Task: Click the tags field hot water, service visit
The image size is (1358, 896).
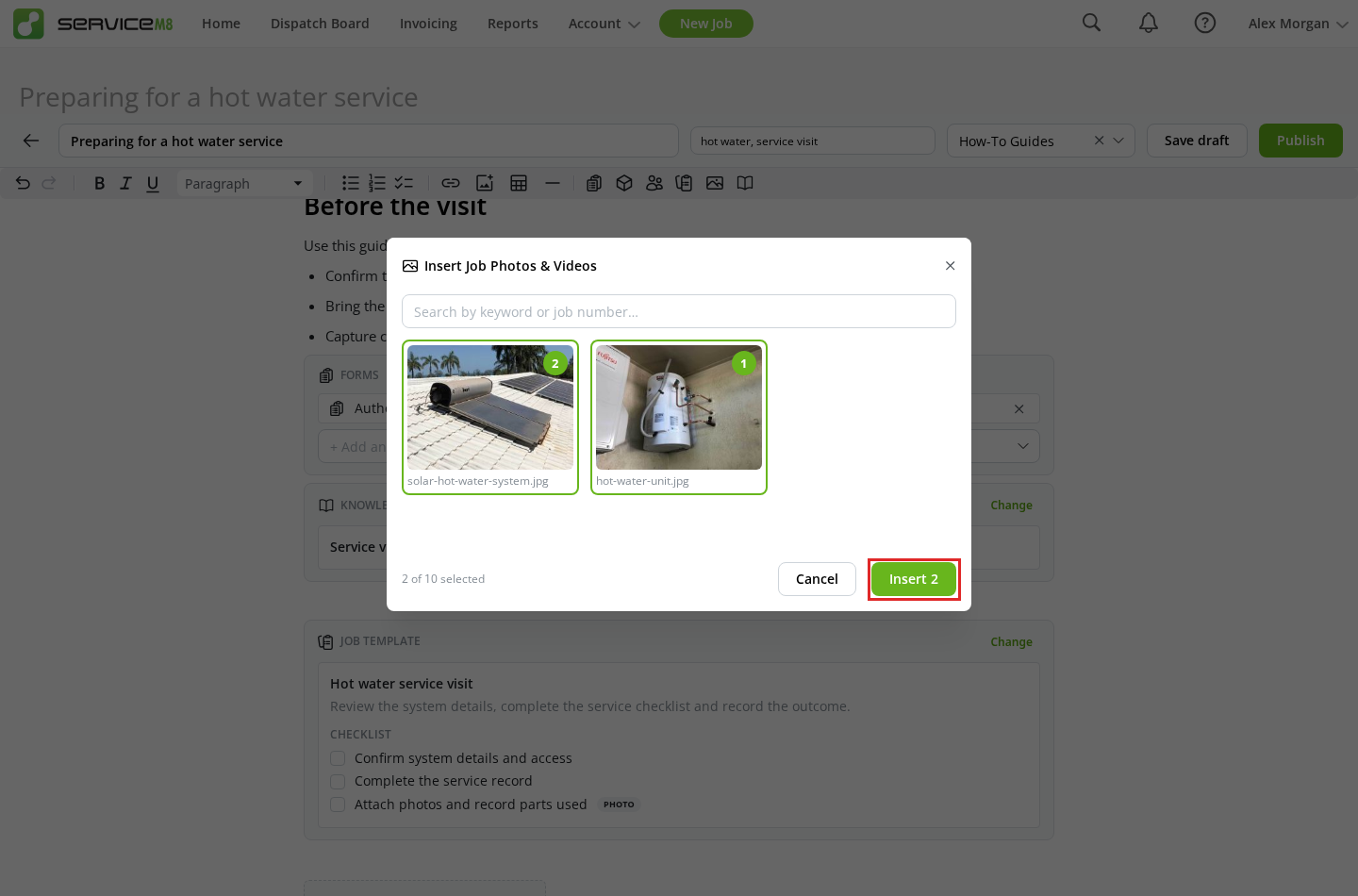Action: pyautogui.click(x=813, y=141)
